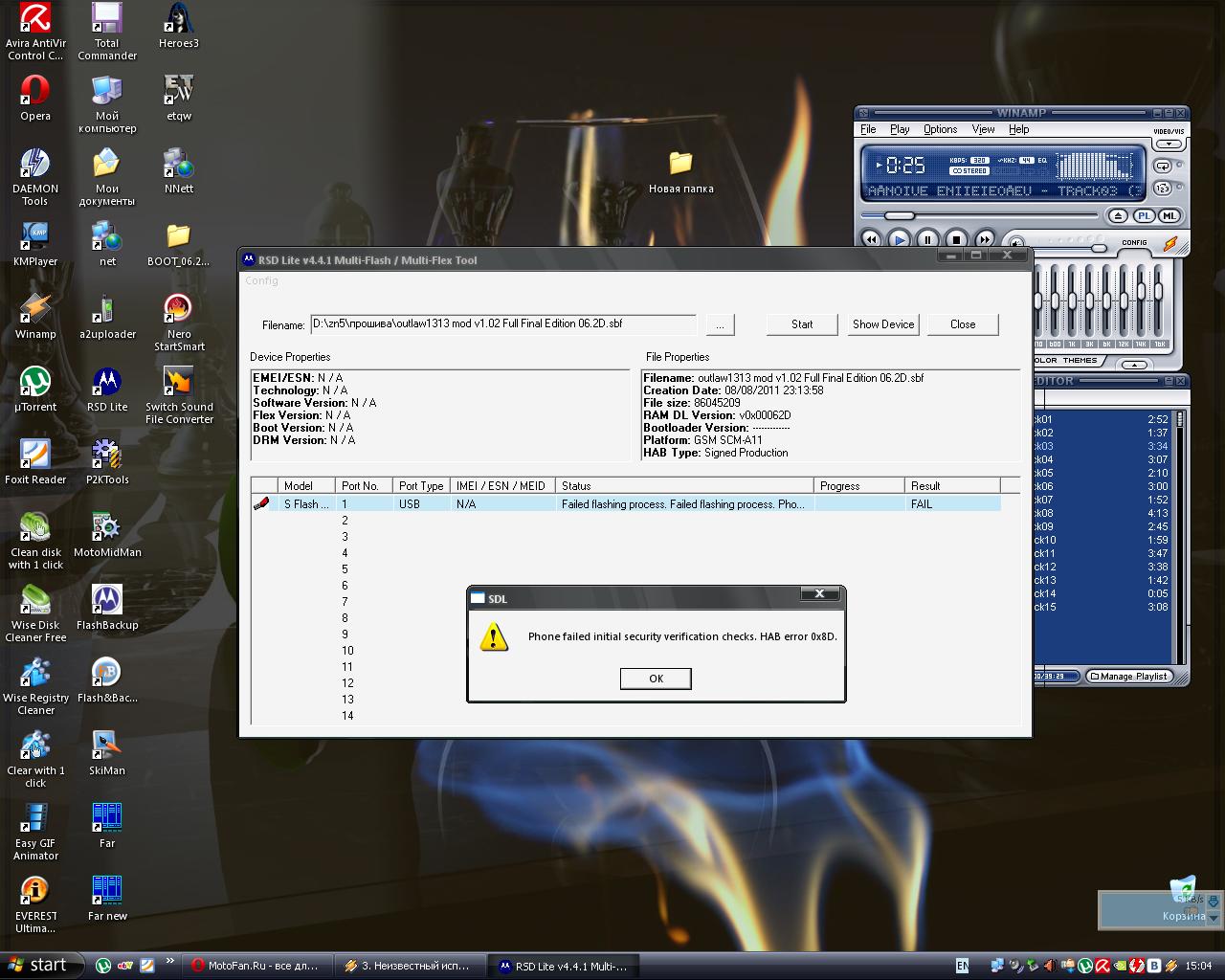The image size is (1225, 980).
Task: Click Winamp pause button
Action: [x=927, y=239]
